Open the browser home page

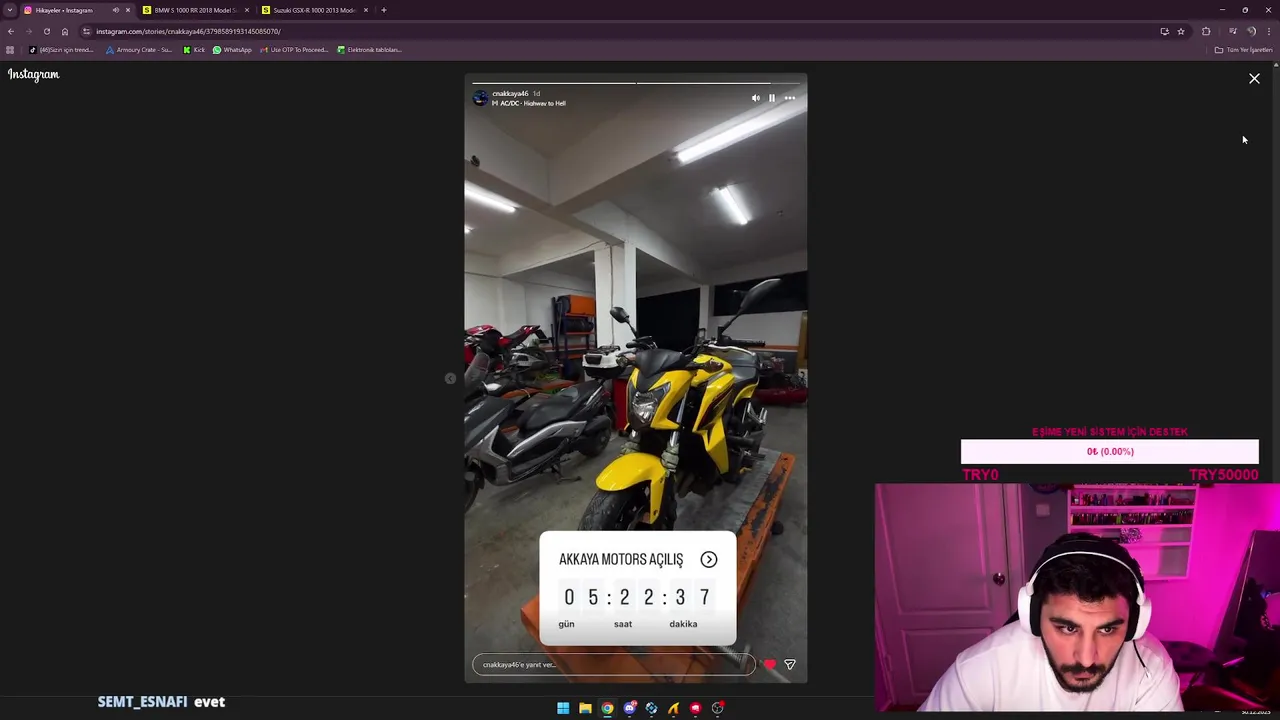coord(65,31)
